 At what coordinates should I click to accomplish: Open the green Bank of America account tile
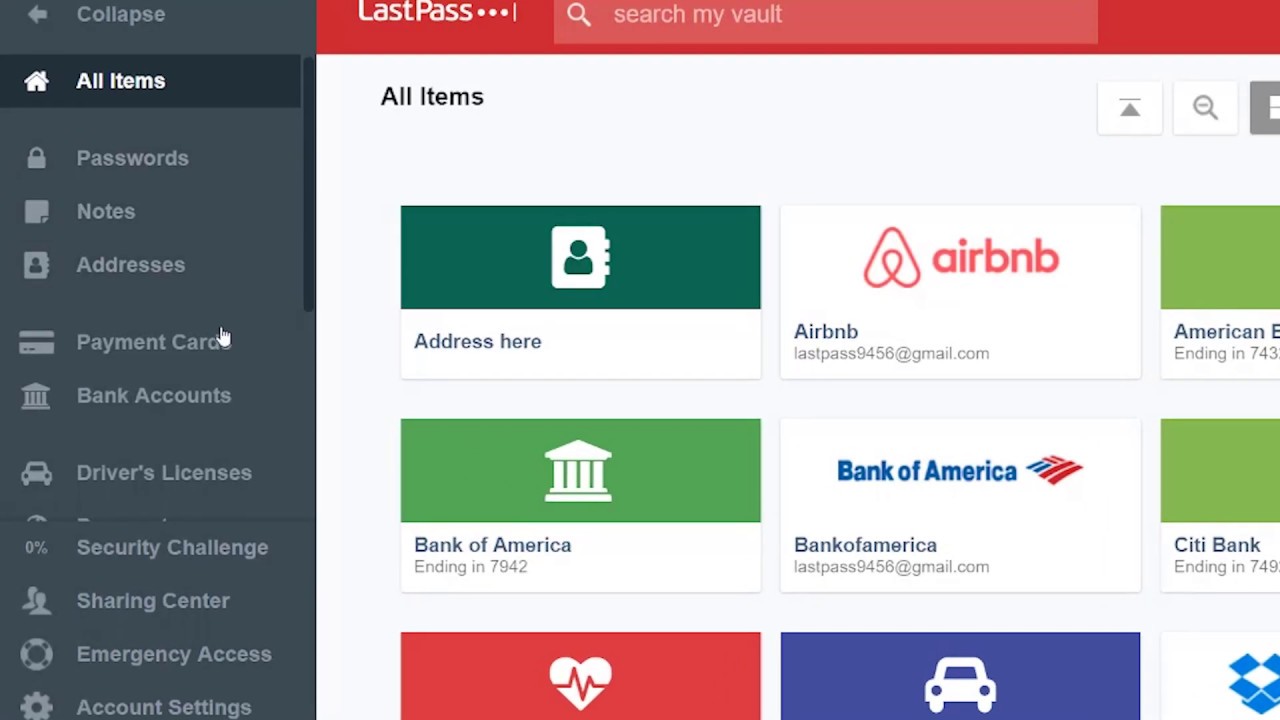[x=580, y=505]
